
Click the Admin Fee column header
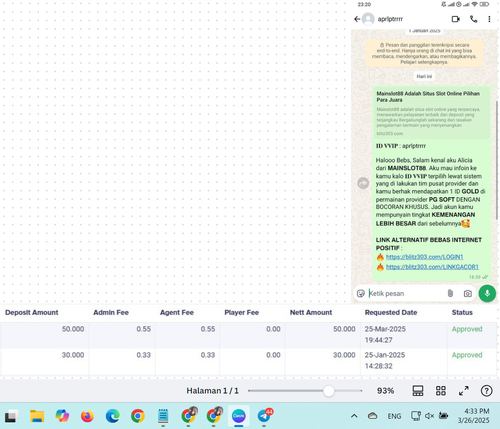click(111, 312)
